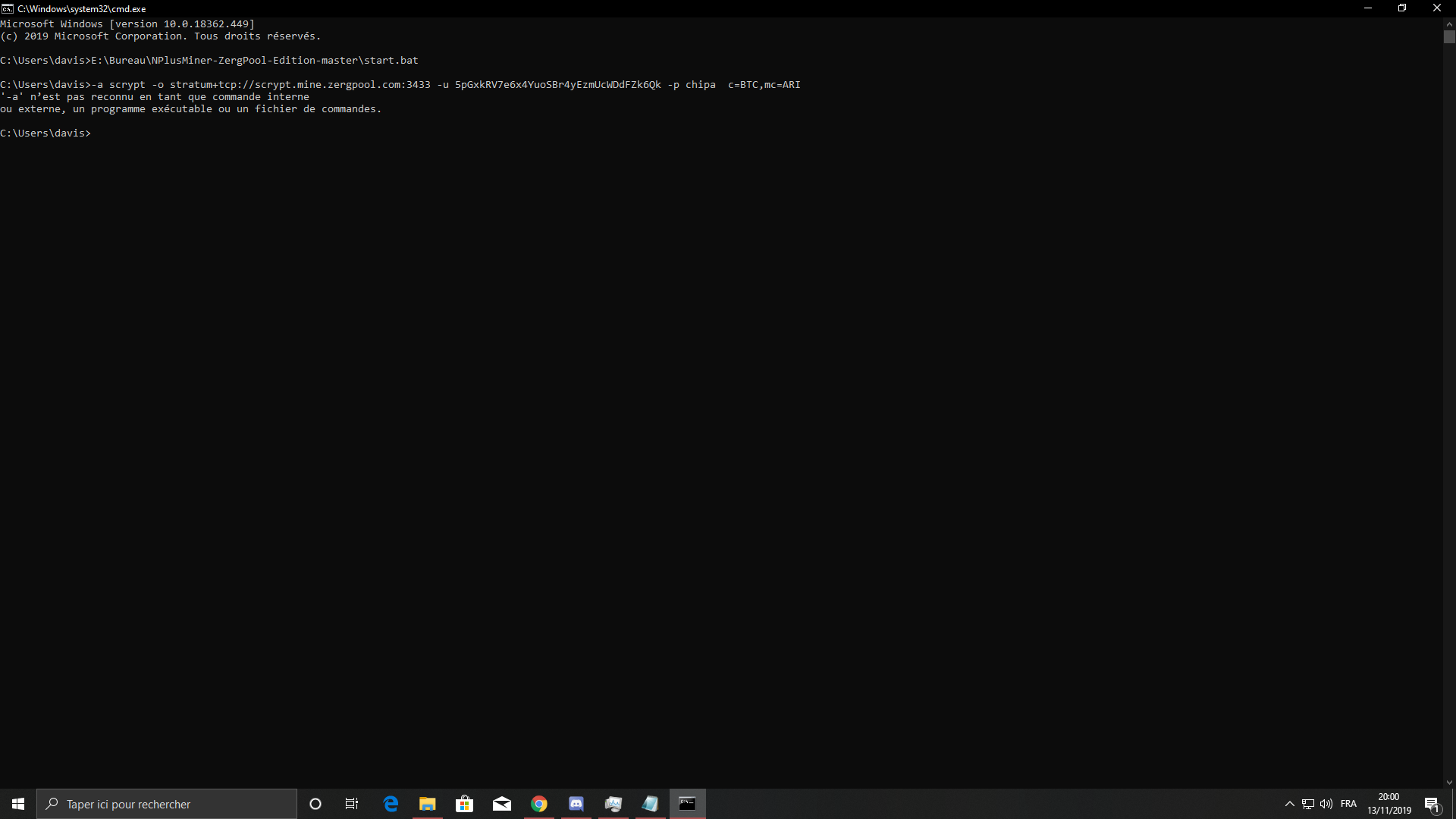Screen dimensions: 1456x819
Task: Open Microsoft Edge from the taskbar
Action: (x=391, y=803)
